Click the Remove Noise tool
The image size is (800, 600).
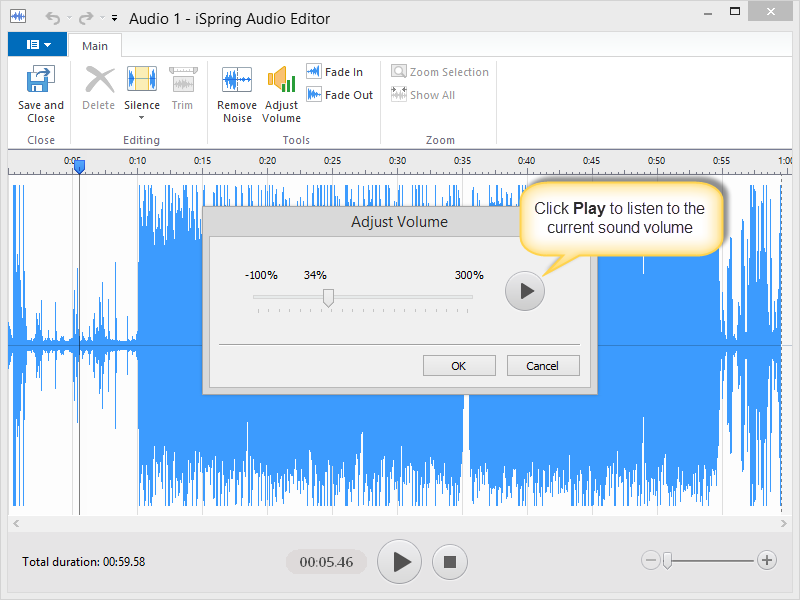pyautogui.click(x=237, y=81)
